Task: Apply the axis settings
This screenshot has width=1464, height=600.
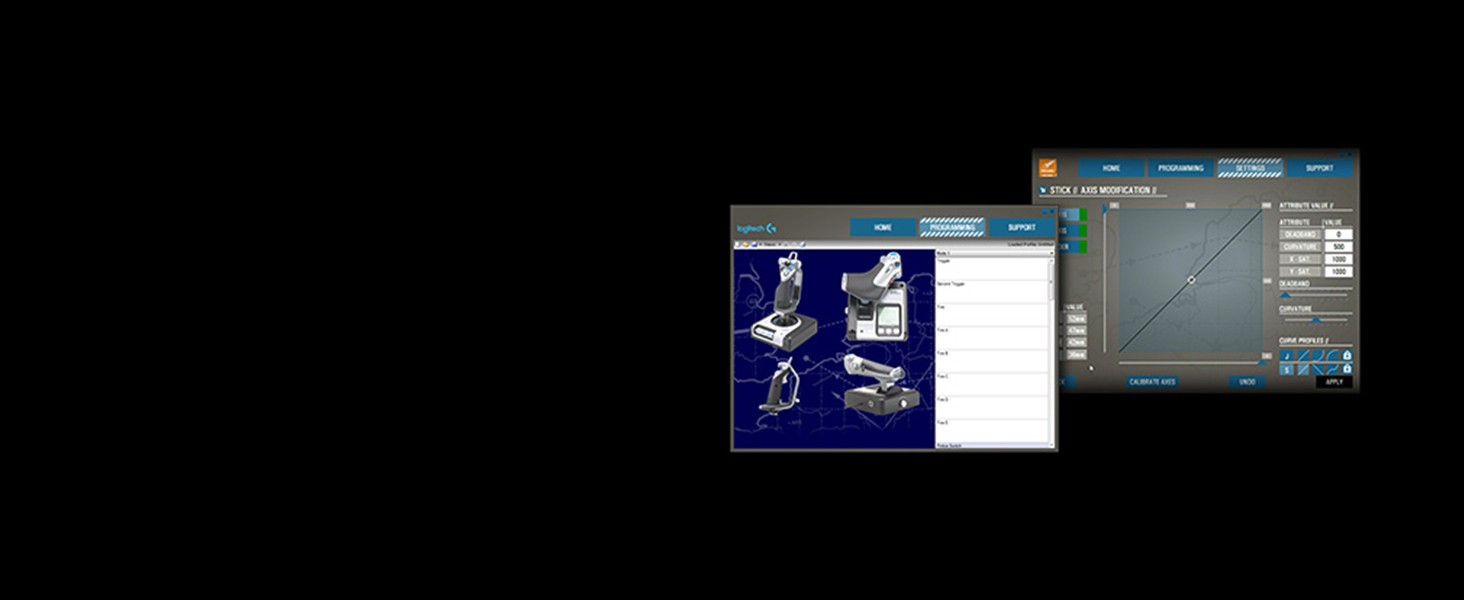Action: 1334,382
